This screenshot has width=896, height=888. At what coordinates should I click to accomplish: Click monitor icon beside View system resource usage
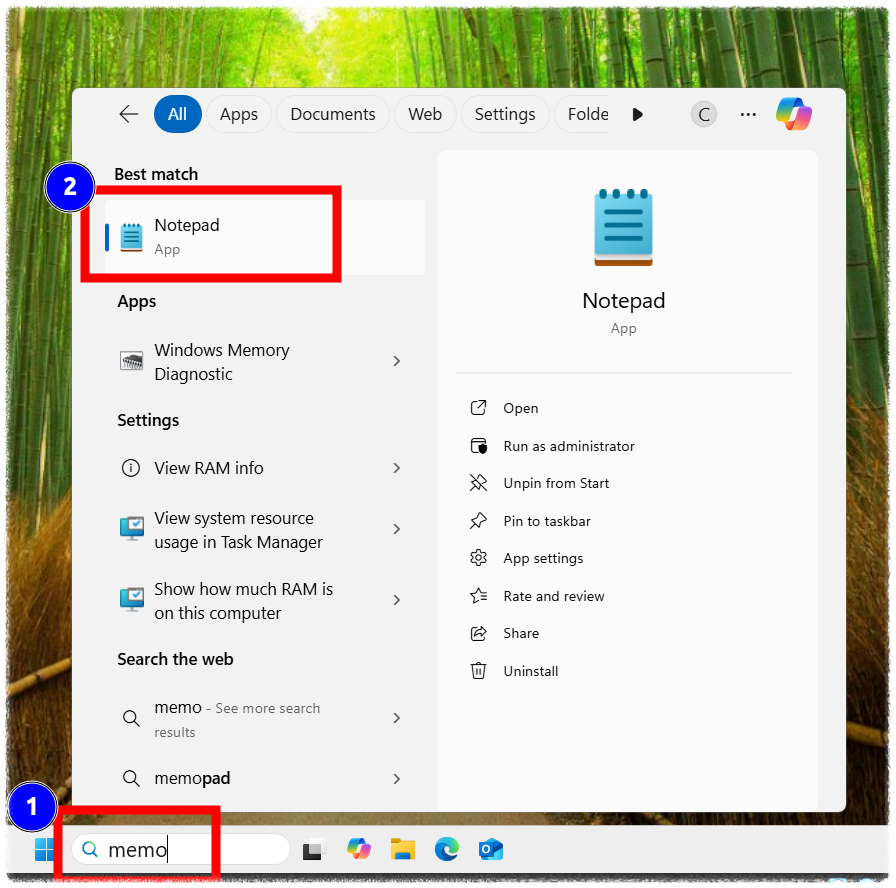[132, 529]
